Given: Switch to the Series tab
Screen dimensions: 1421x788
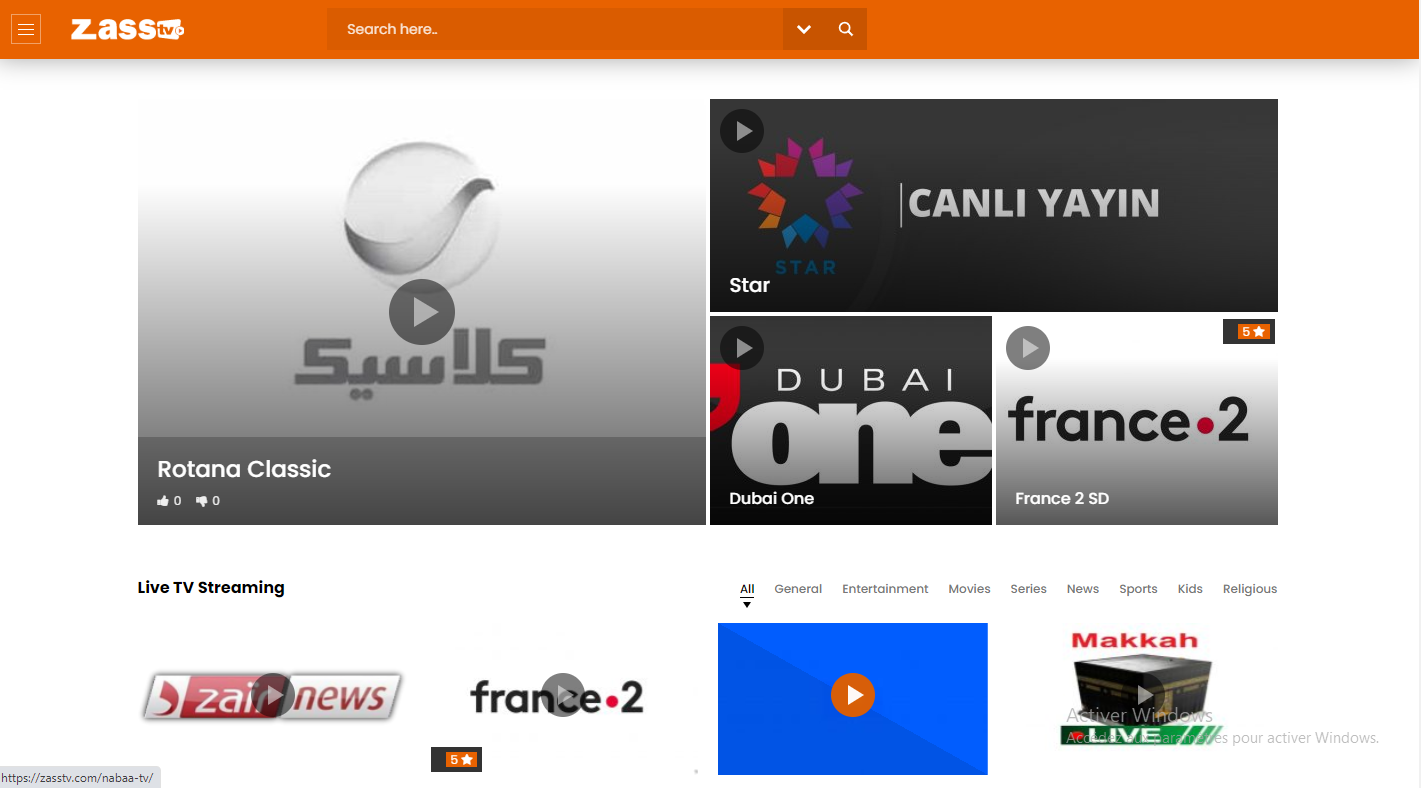Looking at the screenshot, I should point(1028,589).
